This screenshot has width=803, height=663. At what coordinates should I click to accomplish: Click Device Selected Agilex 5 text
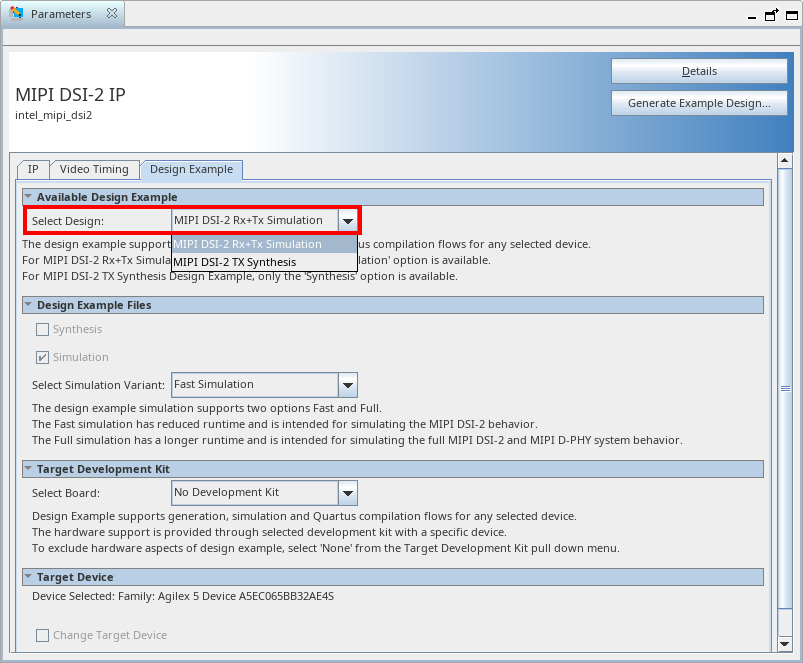[x=183, y=596]
